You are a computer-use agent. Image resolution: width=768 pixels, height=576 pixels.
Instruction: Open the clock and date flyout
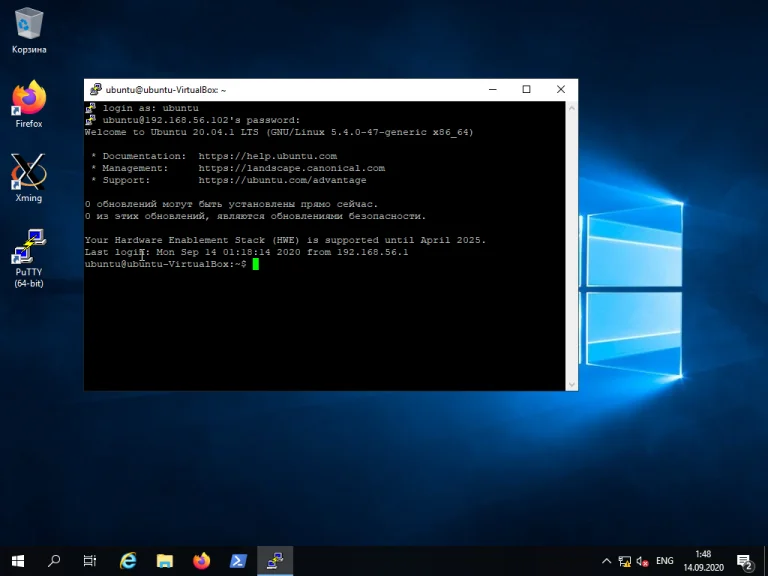pos(703,561)
